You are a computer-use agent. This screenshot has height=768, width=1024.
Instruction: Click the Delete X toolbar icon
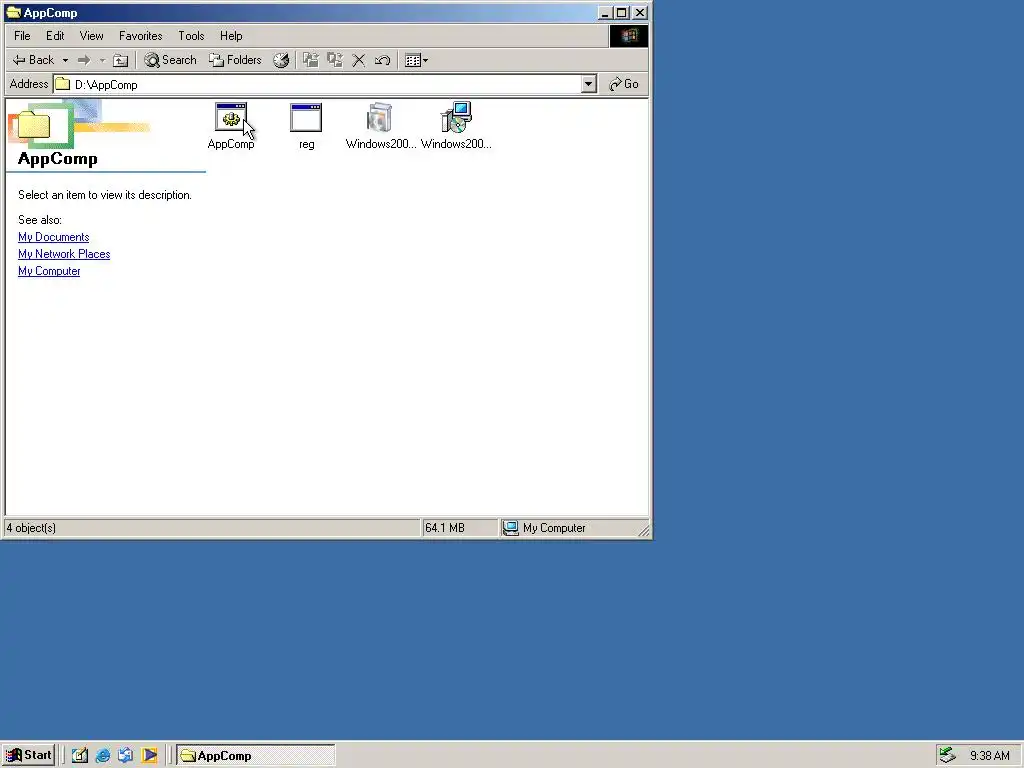[359, 60]
